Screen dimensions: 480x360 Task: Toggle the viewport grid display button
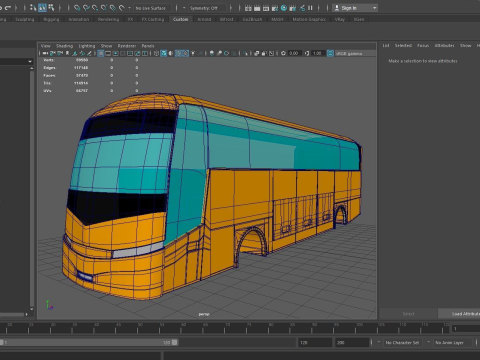101,53
